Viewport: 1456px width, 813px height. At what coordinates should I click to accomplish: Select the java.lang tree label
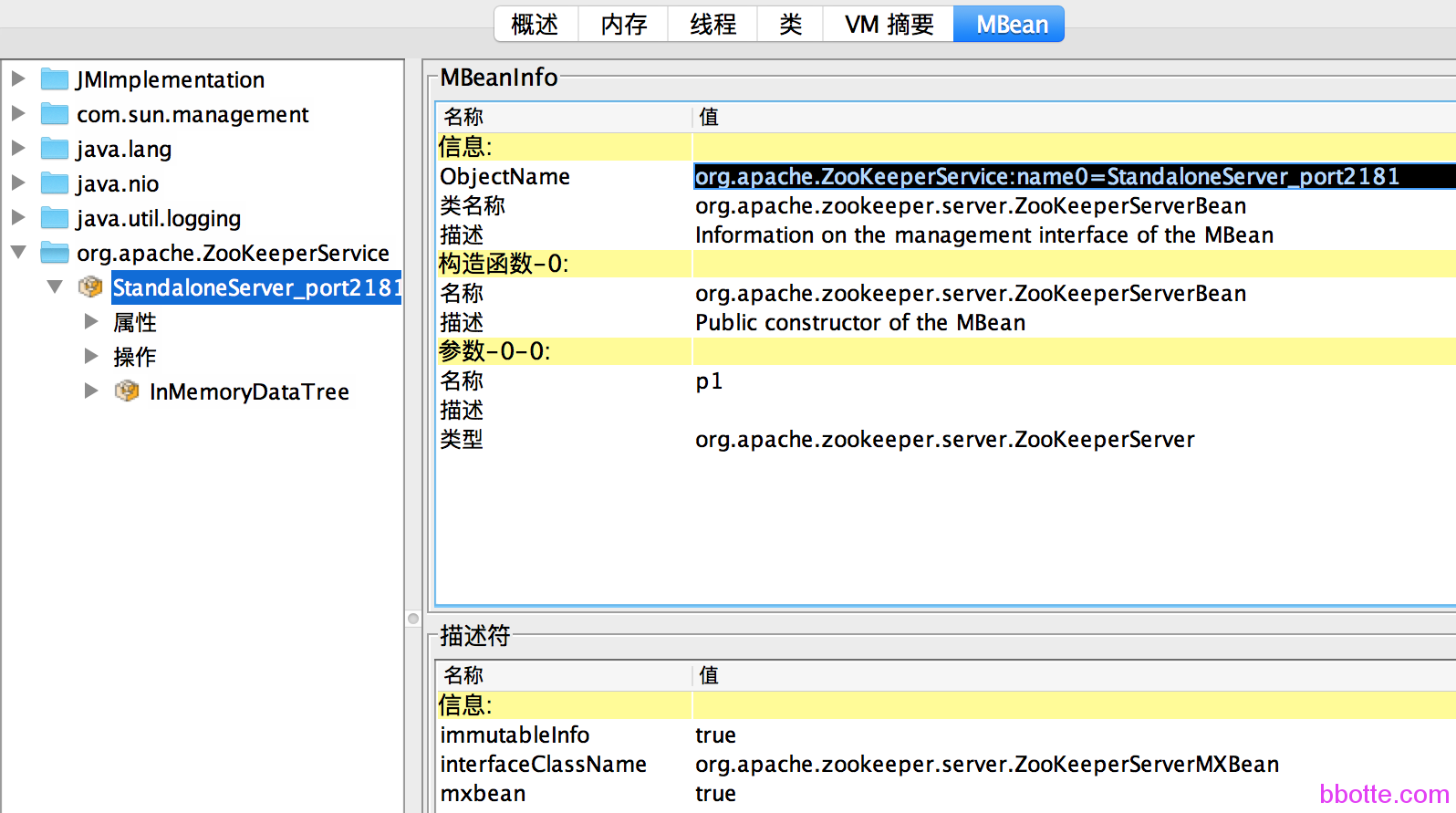pos(124,149)
